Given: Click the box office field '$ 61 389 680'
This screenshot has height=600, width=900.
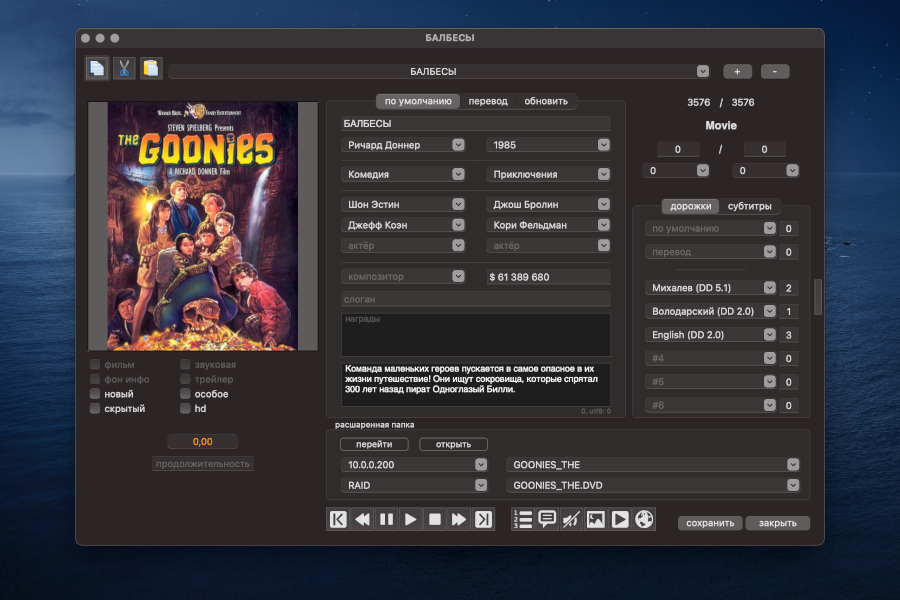Looking at the screenshot, I should pyautogui.click(x=548, y=277).
